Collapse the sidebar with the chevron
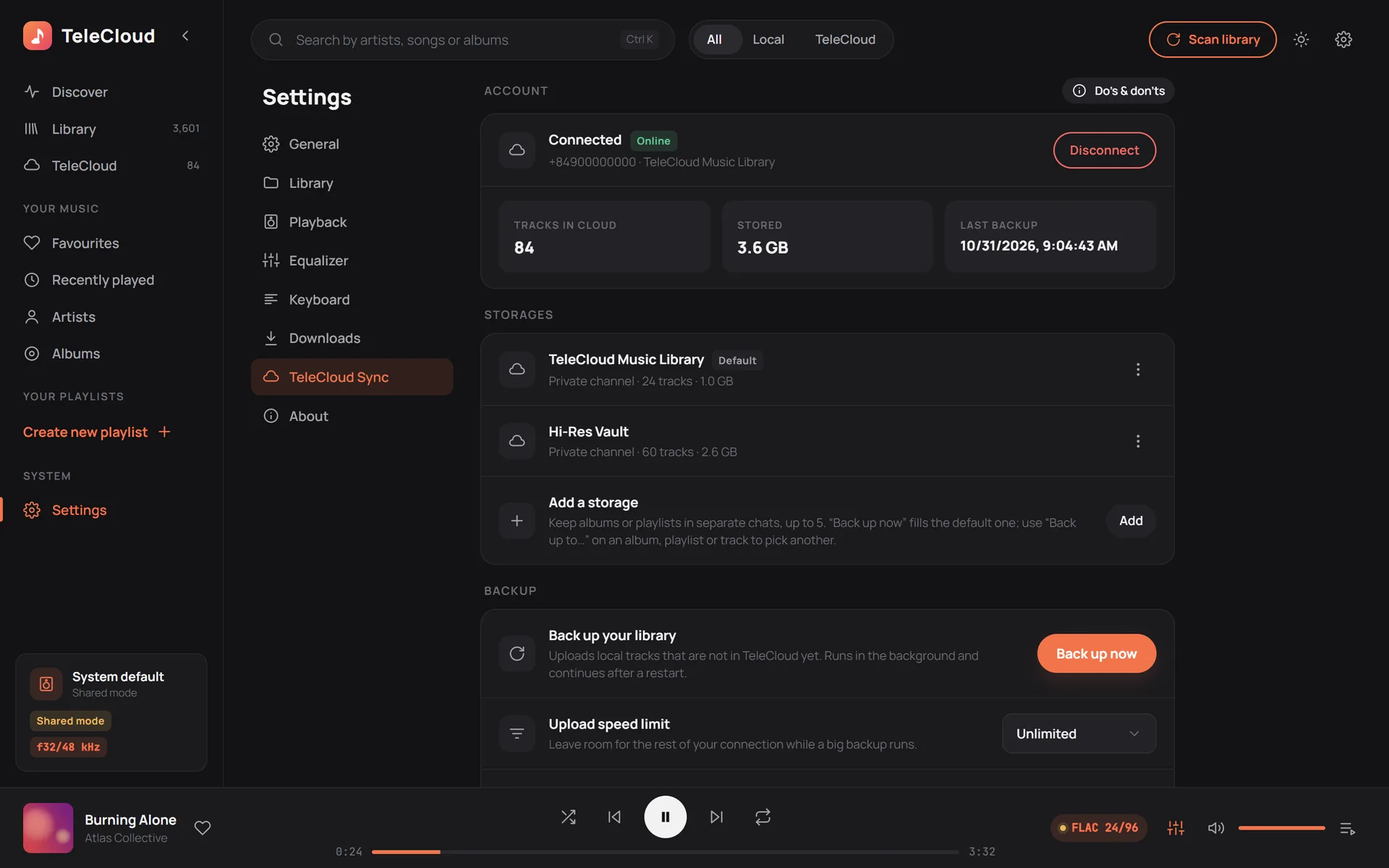The image size is (1389, 868). 185,35
